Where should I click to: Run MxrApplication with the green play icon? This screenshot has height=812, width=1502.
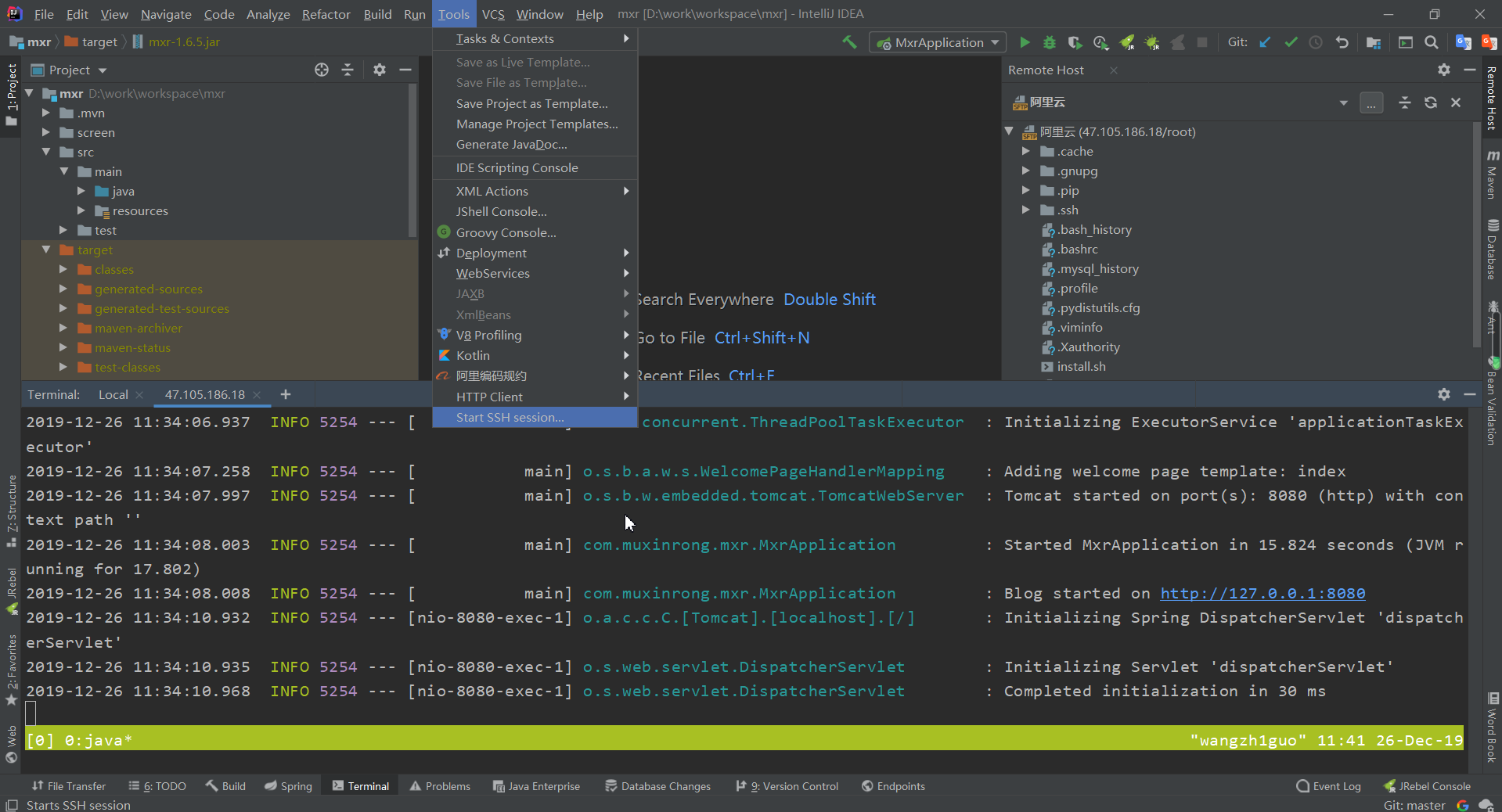(1025, 42)
